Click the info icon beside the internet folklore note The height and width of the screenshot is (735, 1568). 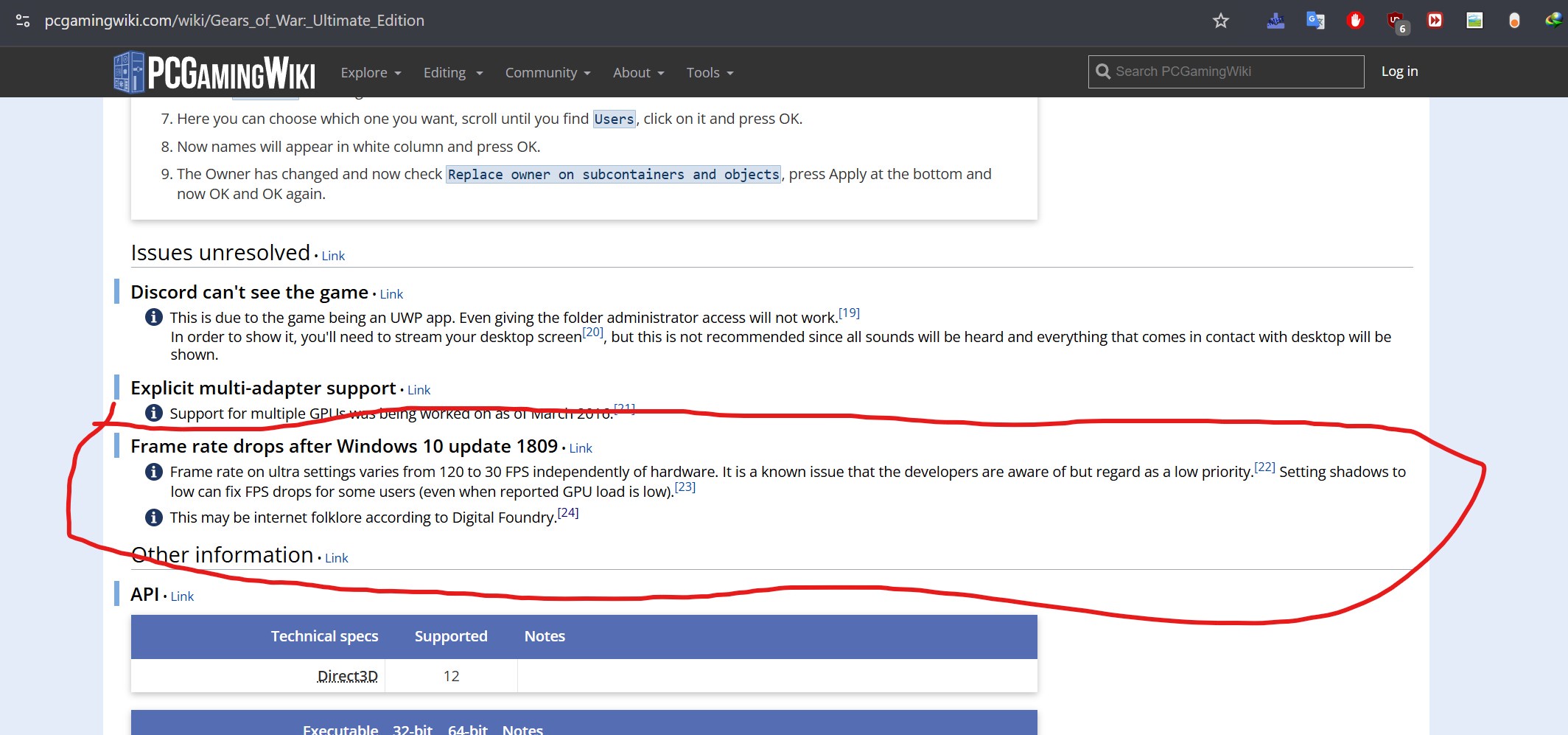pyautogui.click(x=153, y=518)
